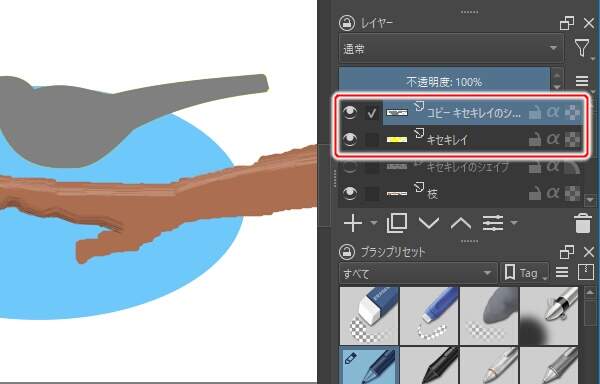Duplicate the selected layer
Screen dimensions: 600x384
(x=397, y=223)
